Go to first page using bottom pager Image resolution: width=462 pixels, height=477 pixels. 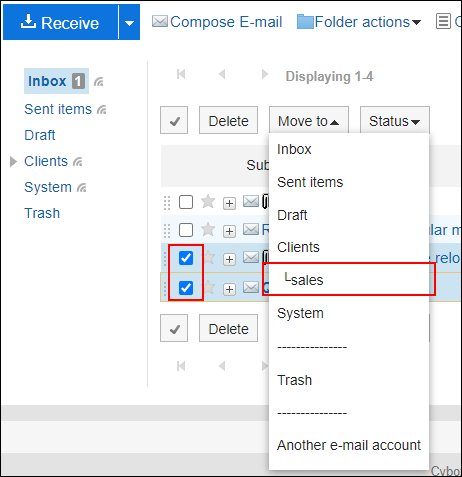point(181,366)
